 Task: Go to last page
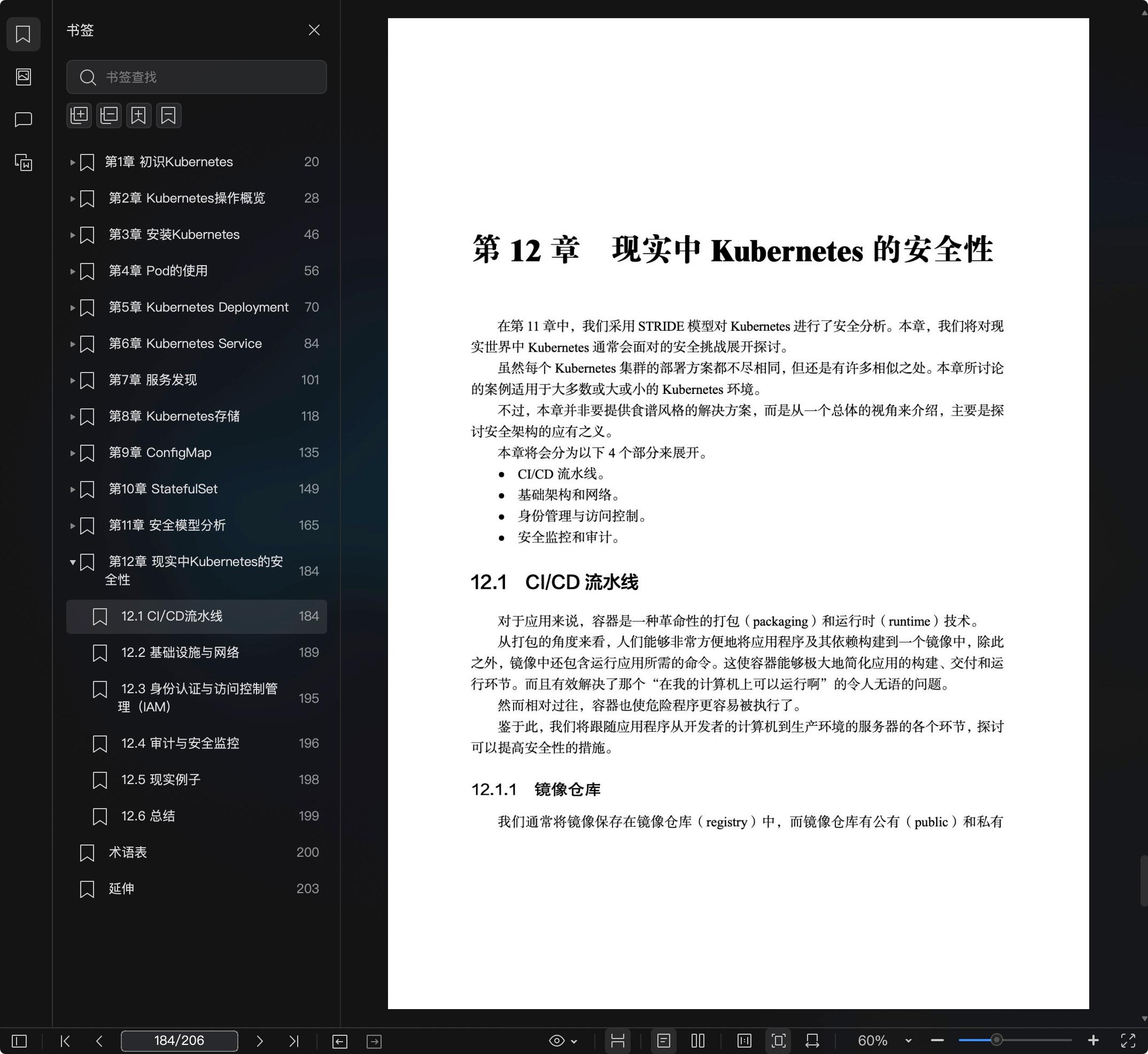pos(294,1041)
